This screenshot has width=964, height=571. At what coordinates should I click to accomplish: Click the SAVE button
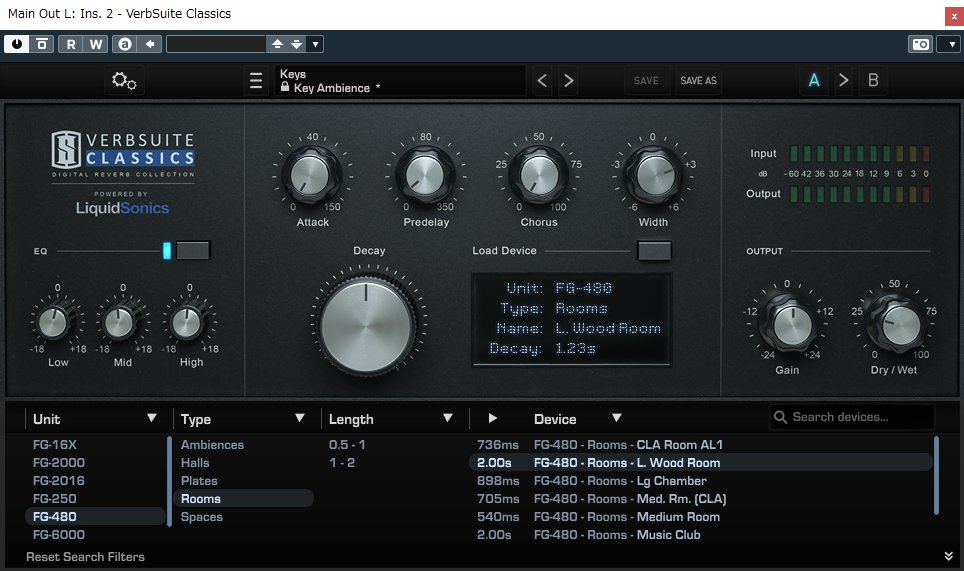coord(646,81)
